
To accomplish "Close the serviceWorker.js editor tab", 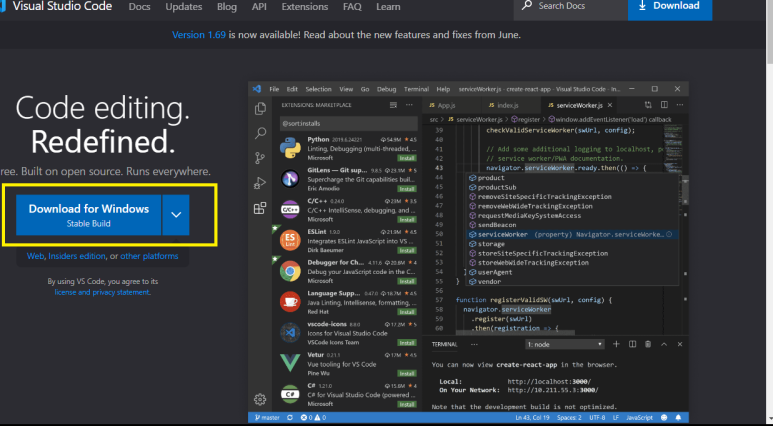I will point(610,106).
